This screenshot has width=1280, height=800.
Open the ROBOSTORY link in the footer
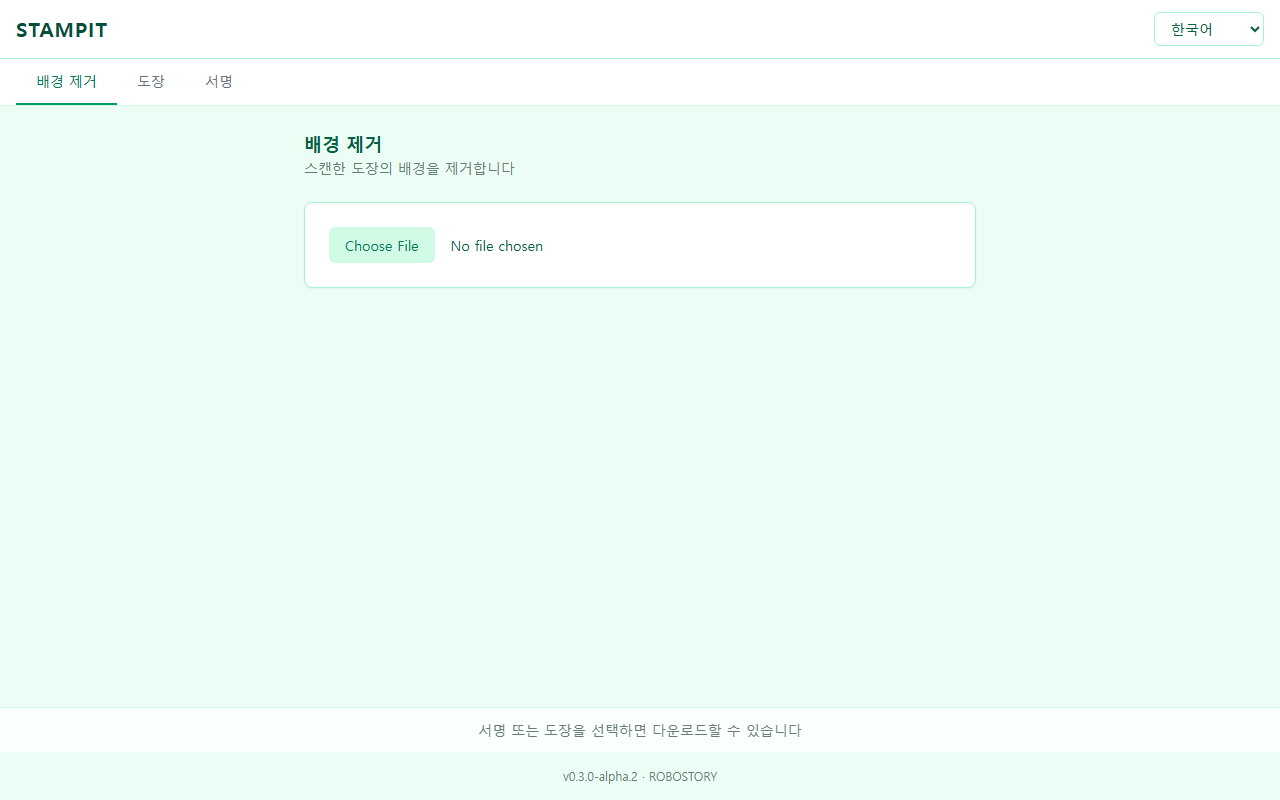point(683,776)
